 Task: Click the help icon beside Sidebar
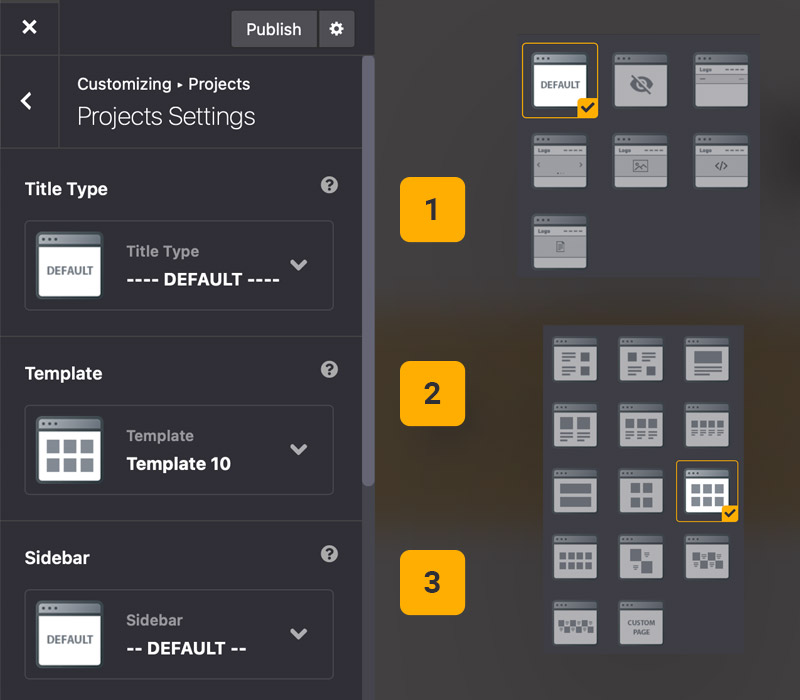coord(329,554)
